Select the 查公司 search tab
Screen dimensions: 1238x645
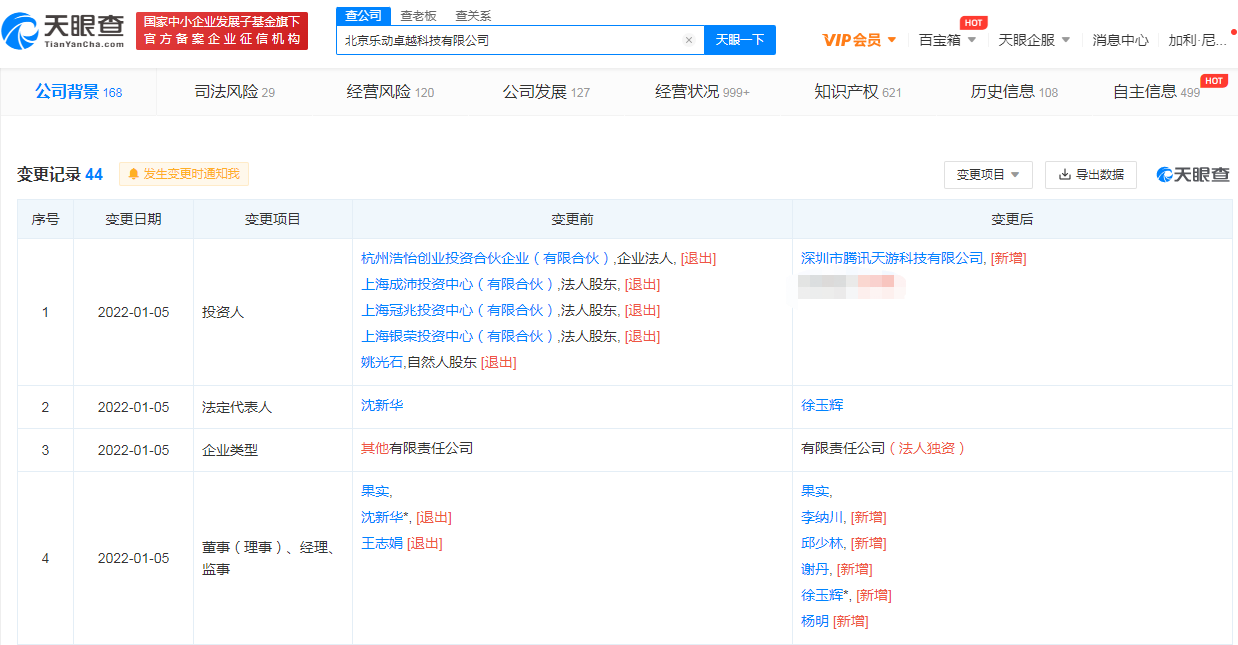pos(362,15)
